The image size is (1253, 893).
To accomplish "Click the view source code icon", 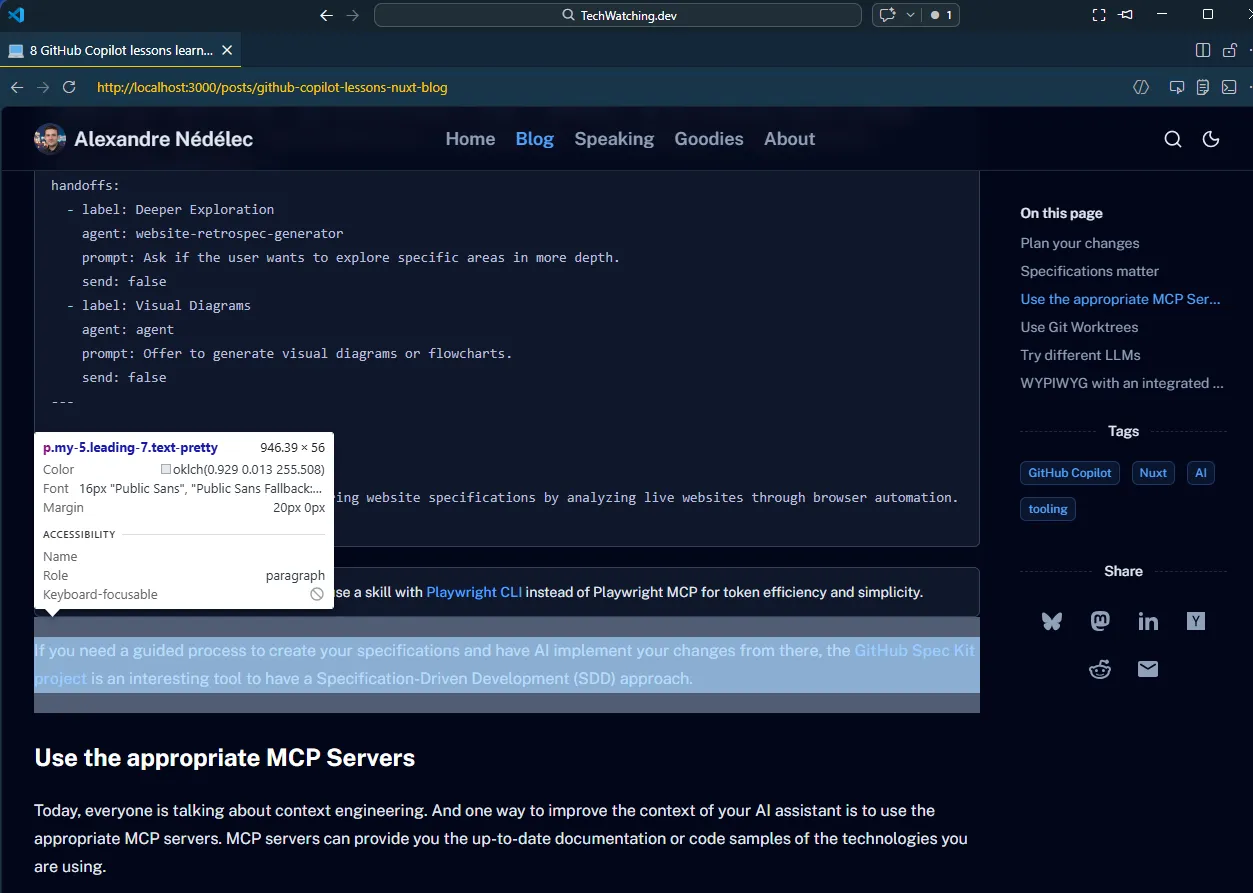I will (1140, 87).
